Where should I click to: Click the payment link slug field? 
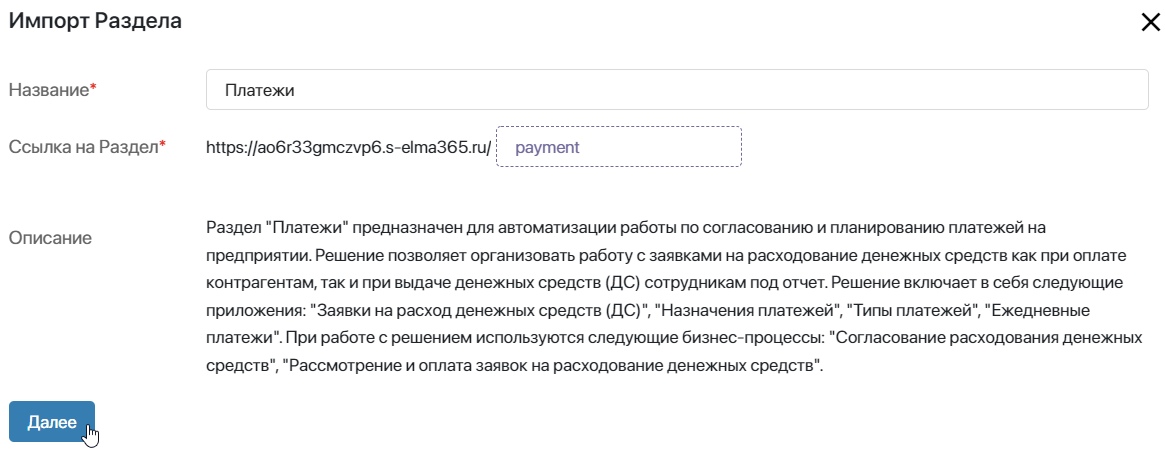[618, 147]
